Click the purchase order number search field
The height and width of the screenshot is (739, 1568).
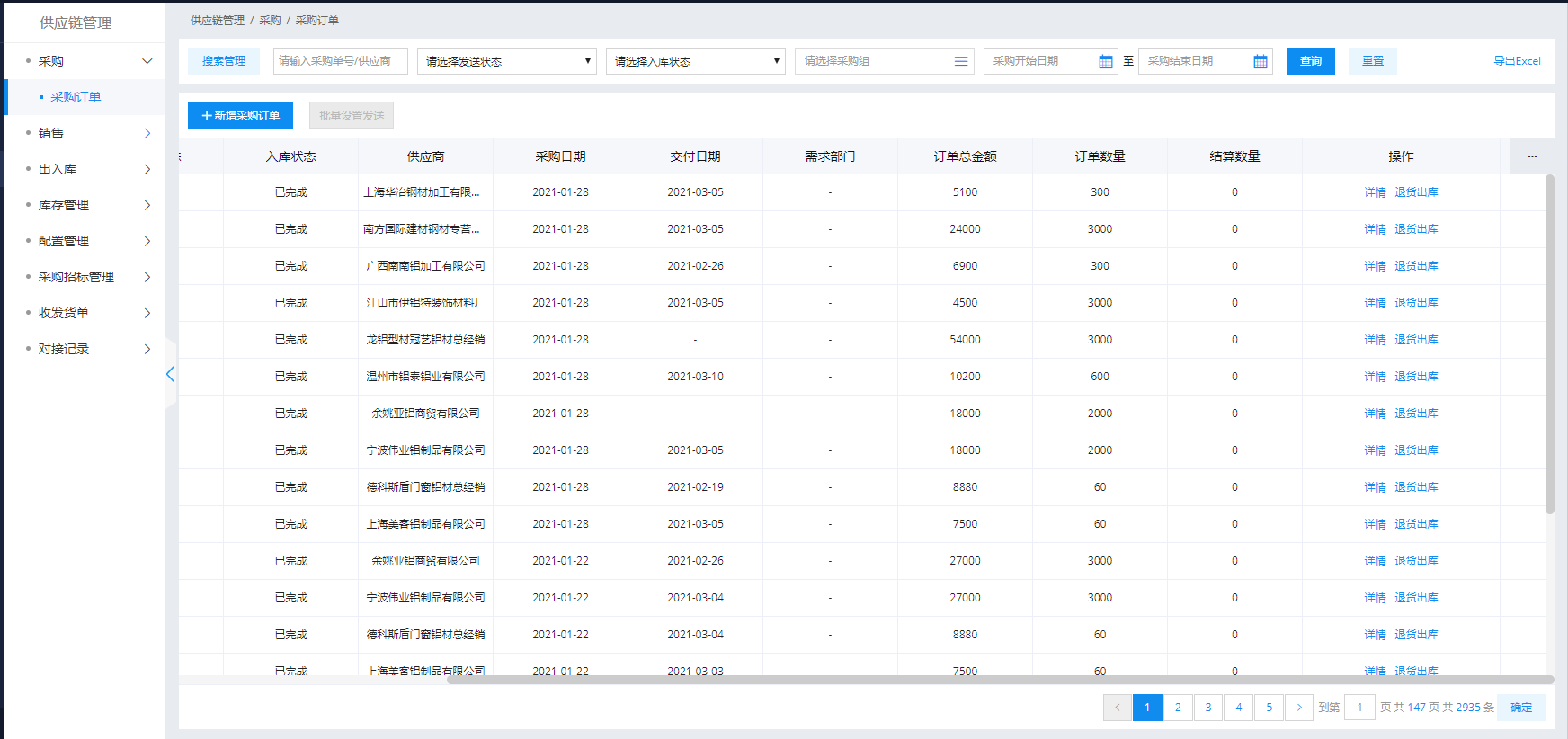pos(340,61)
